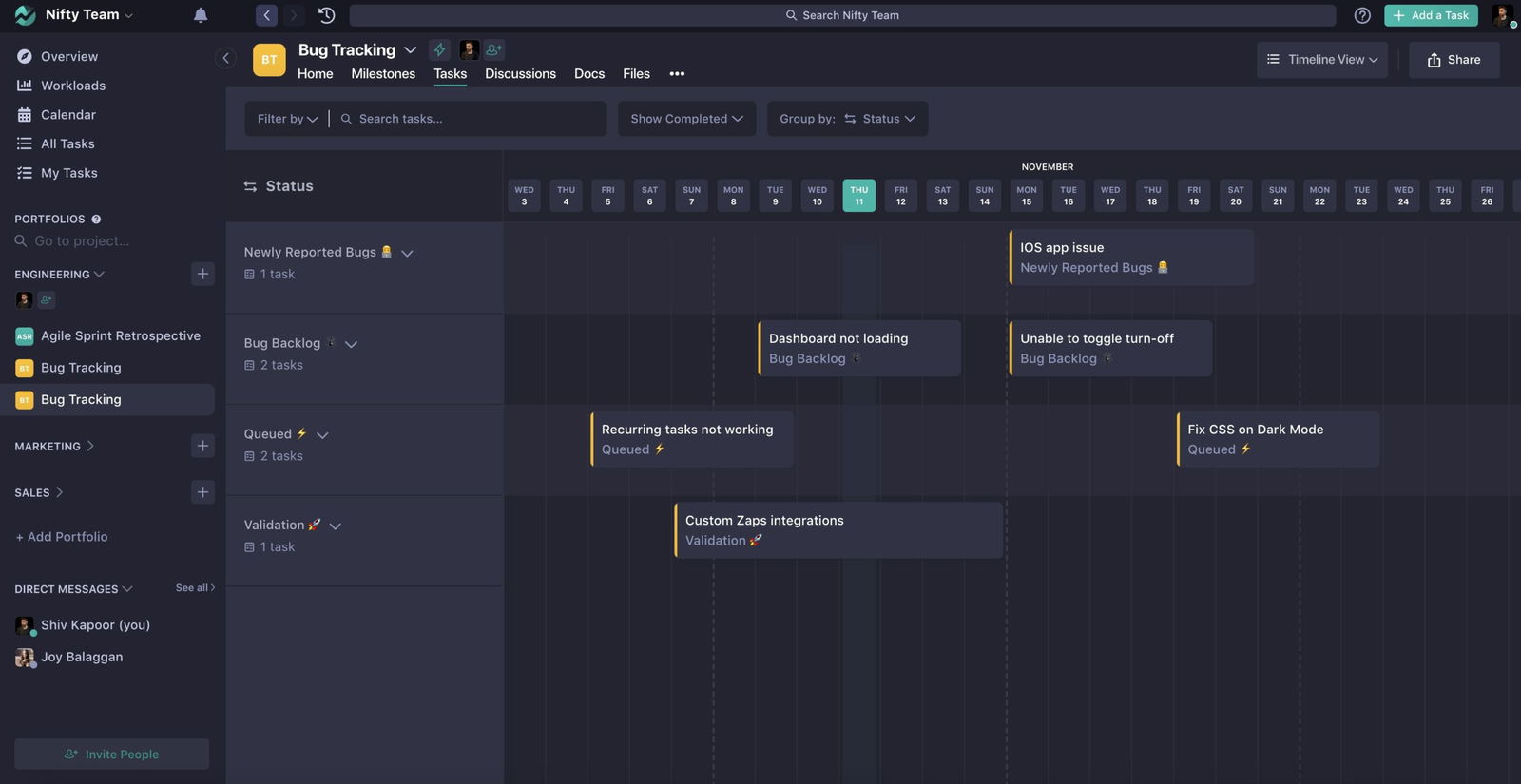
Task: Switch to the Milestones tab
Action: point(383,73)
